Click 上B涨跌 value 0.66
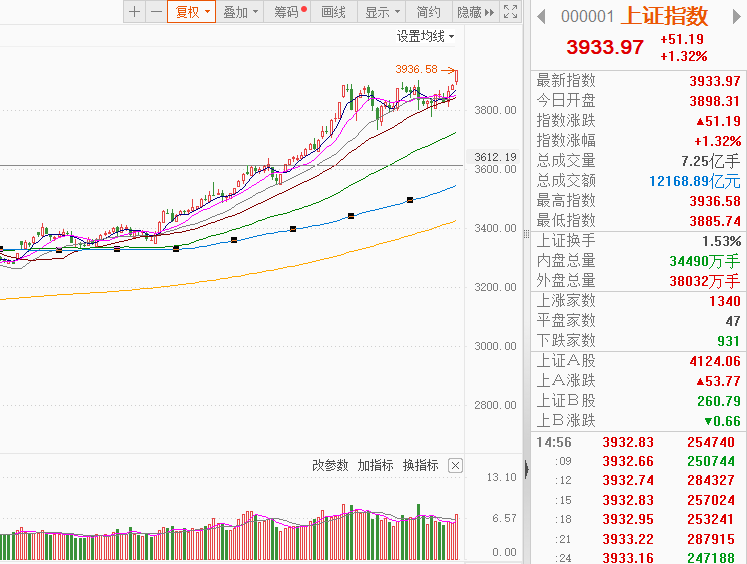This screenshot has width=747, height=564. coord(723,421)
